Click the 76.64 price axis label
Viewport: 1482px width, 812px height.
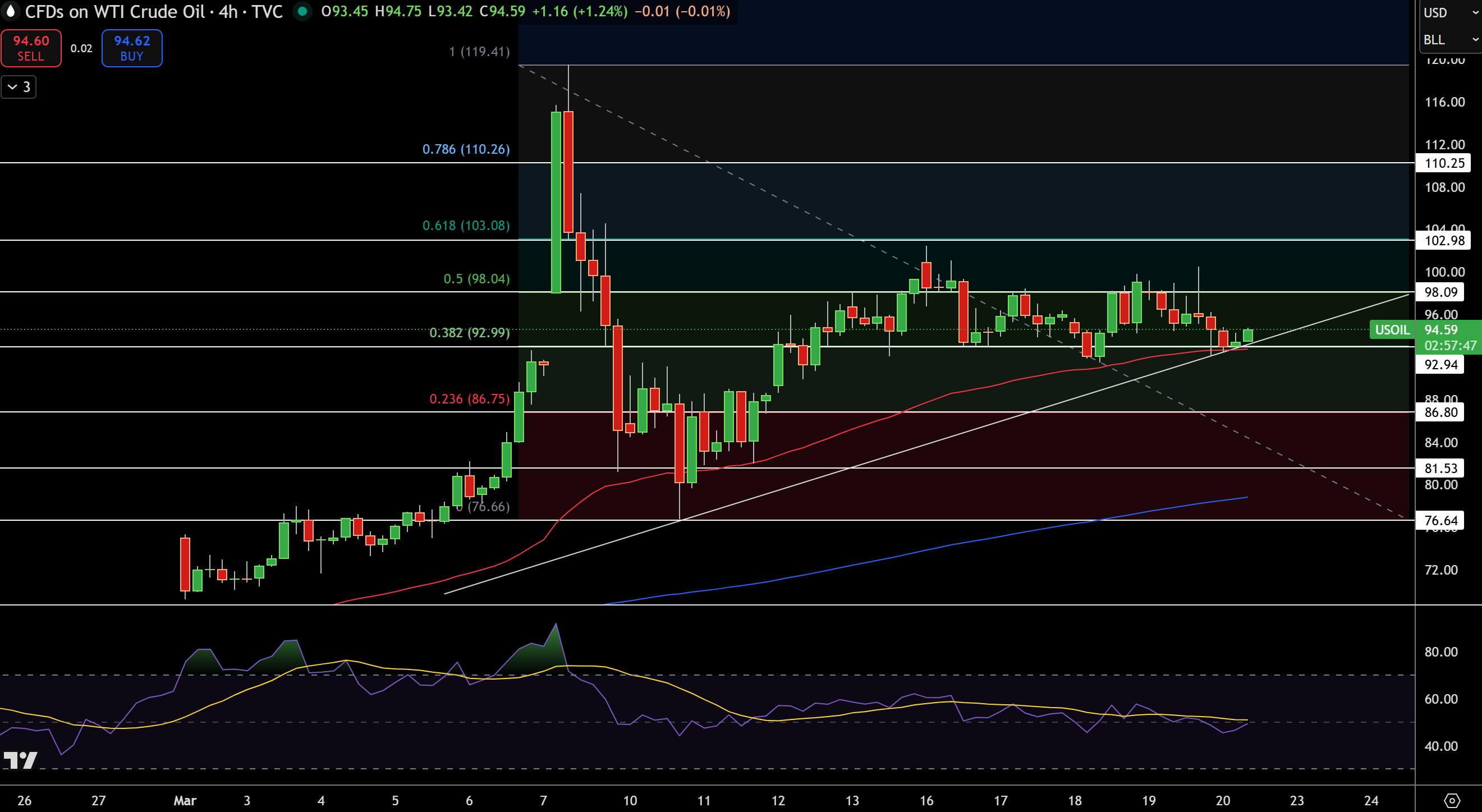pos(1440,521)
